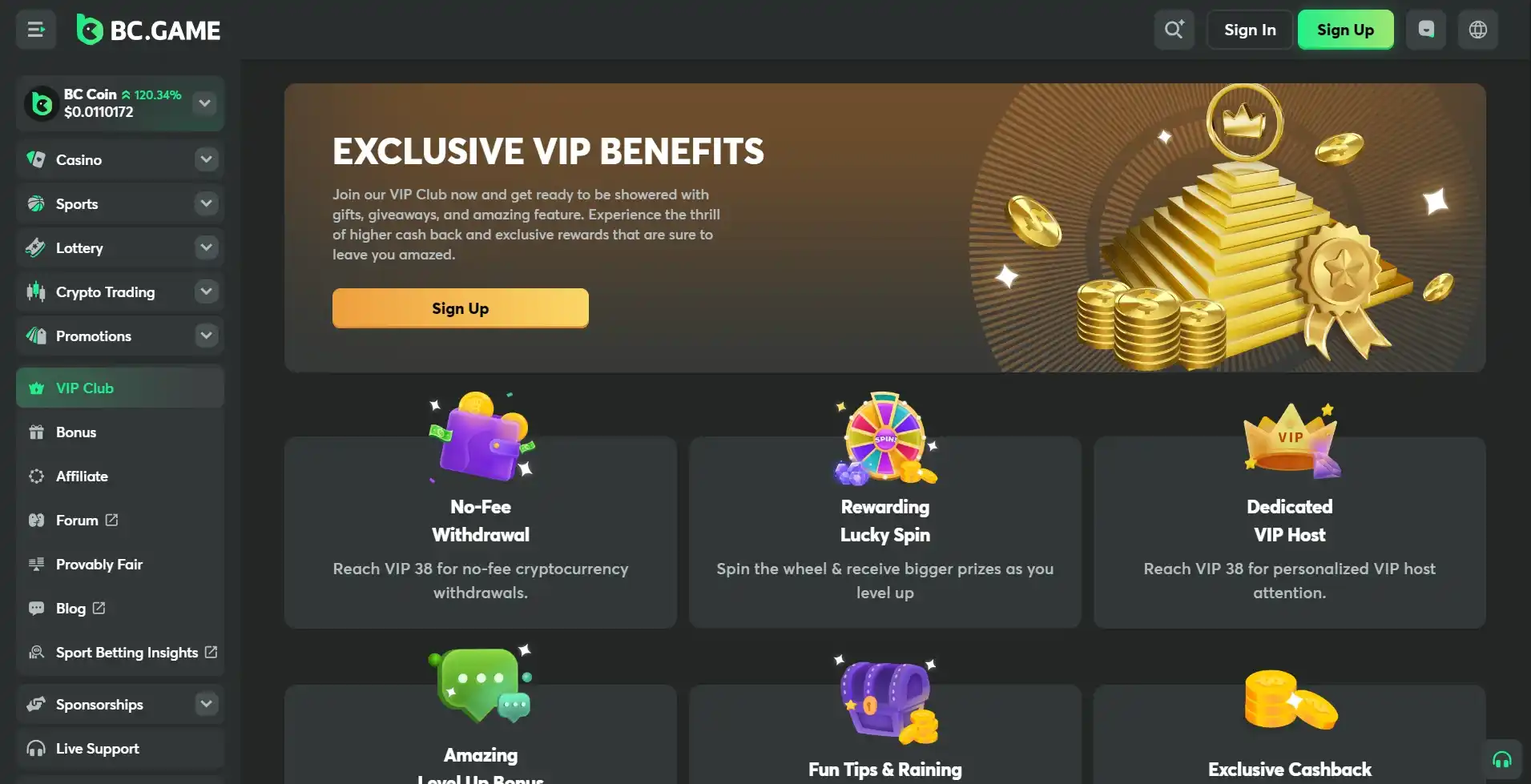Open the search icon in header
Screen dimensions: 1531x784
point(1174,30)
